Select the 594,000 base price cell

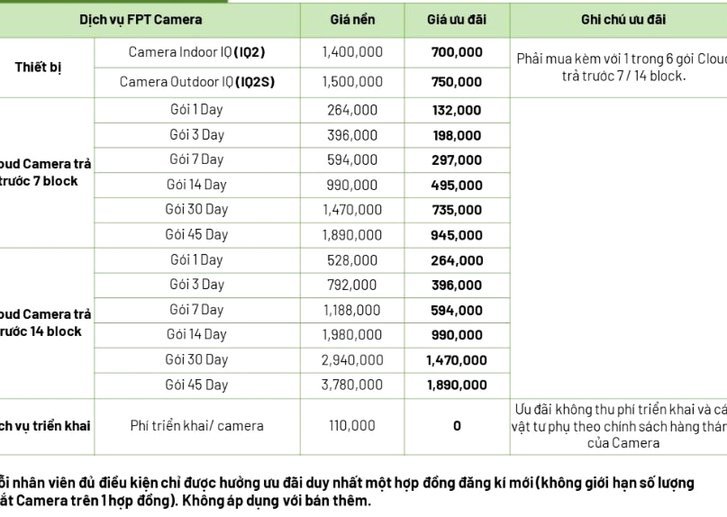pos(352,160)
